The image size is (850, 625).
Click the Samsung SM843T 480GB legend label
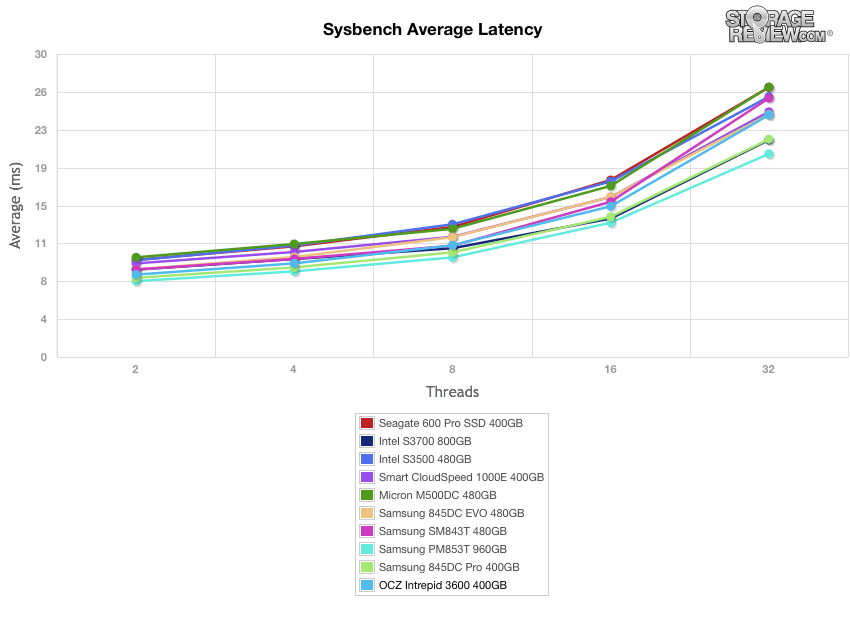pos(443,531)
